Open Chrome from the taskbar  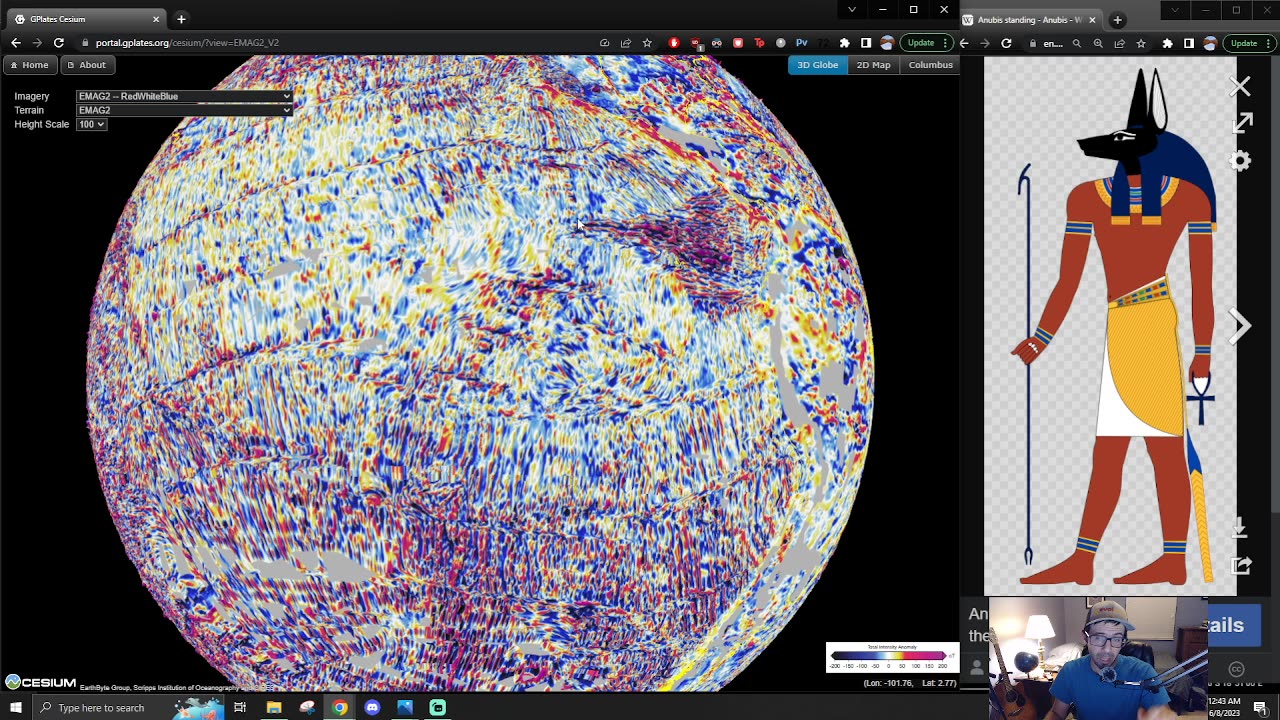pyautogui.click(x=340, y=708)
